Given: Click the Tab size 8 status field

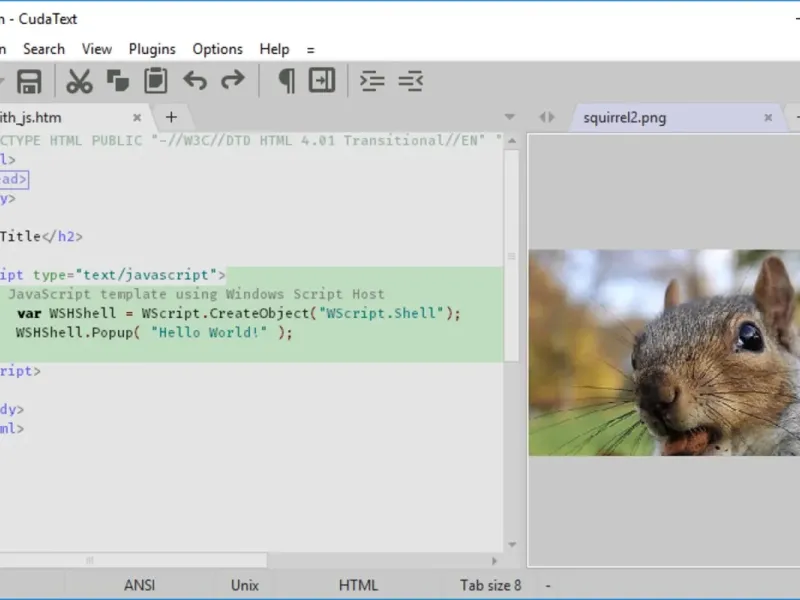Looking at the screenshot, I should 490,585.
